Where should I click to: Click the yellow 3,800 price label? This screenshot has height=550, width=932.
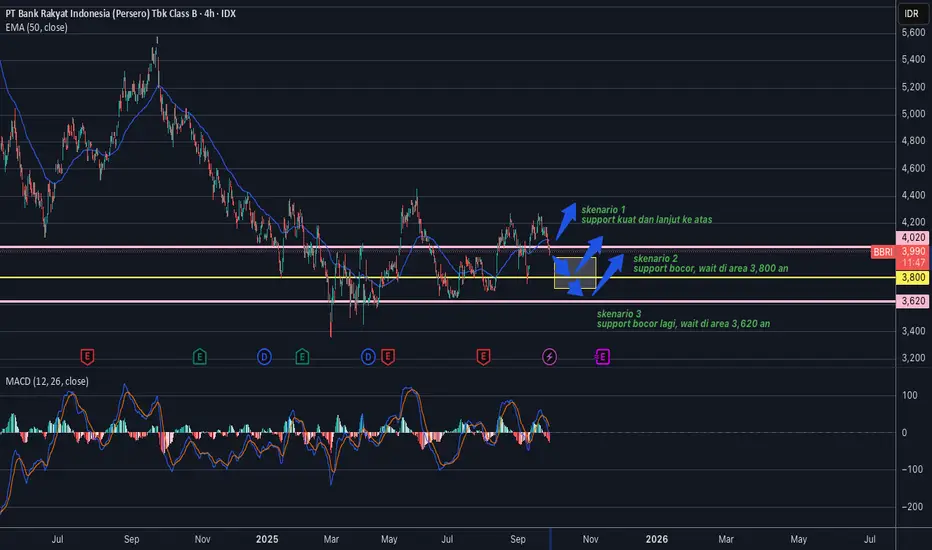tap(912, 277)
